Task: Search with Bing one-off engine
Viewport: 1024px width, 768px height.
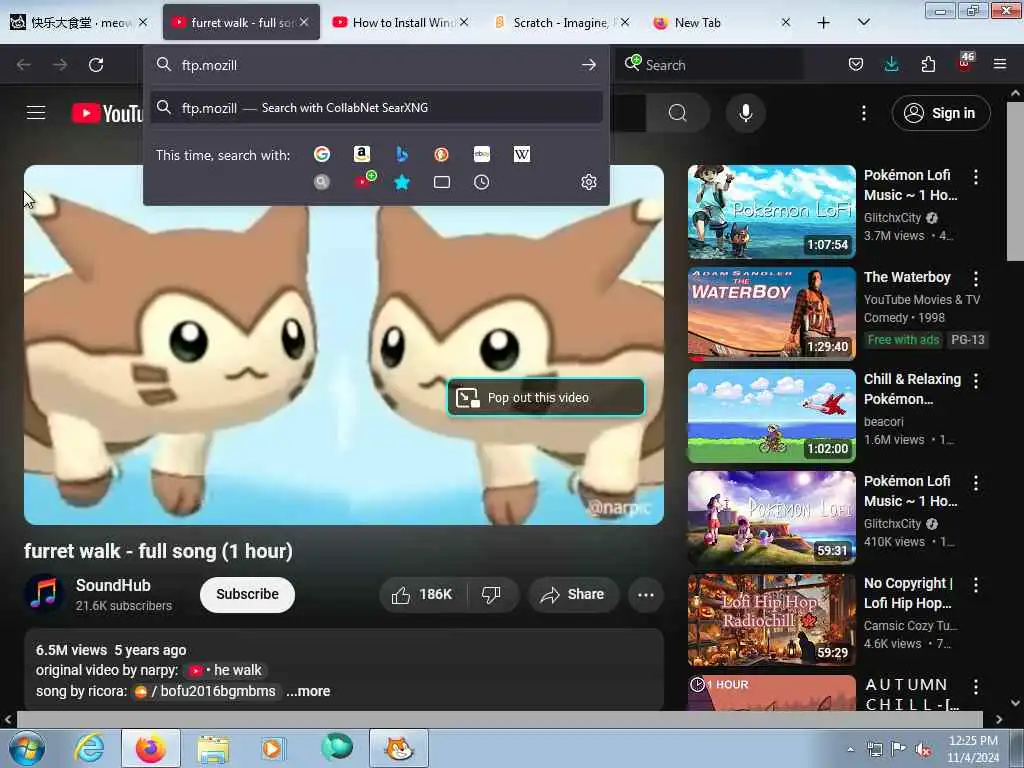Action: click(402, 154)
